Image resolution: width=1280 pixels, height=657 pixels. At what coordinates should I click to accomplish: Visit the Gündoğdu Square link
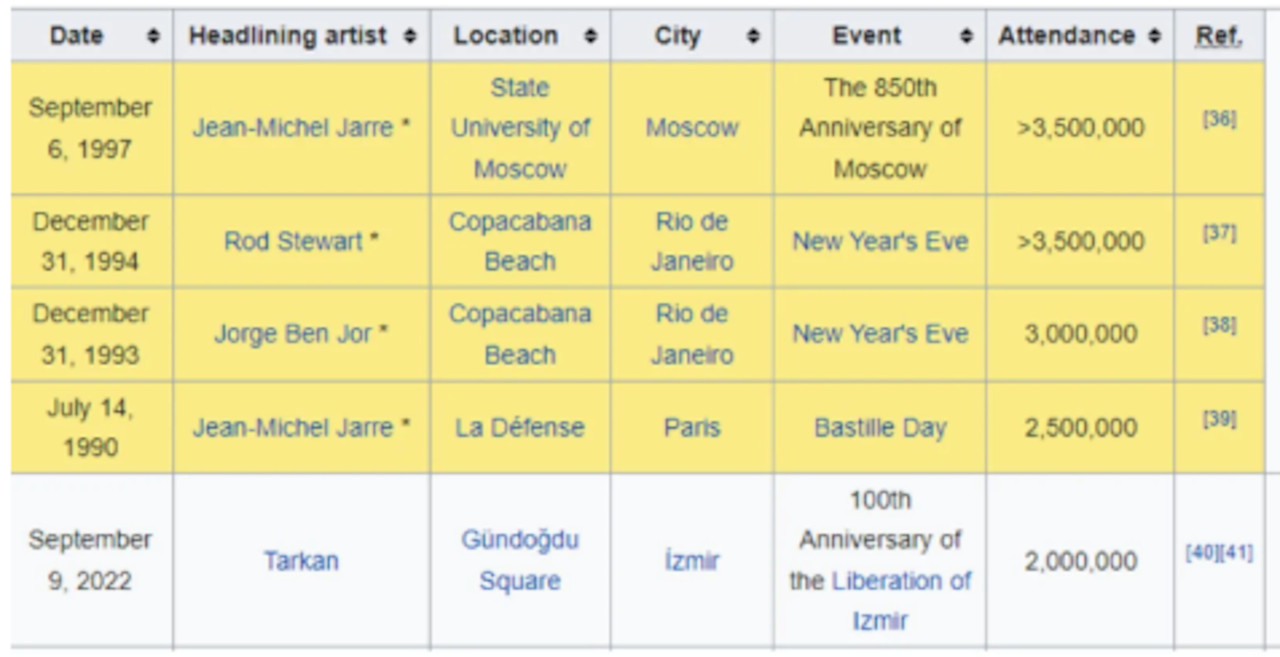point(520,560)
